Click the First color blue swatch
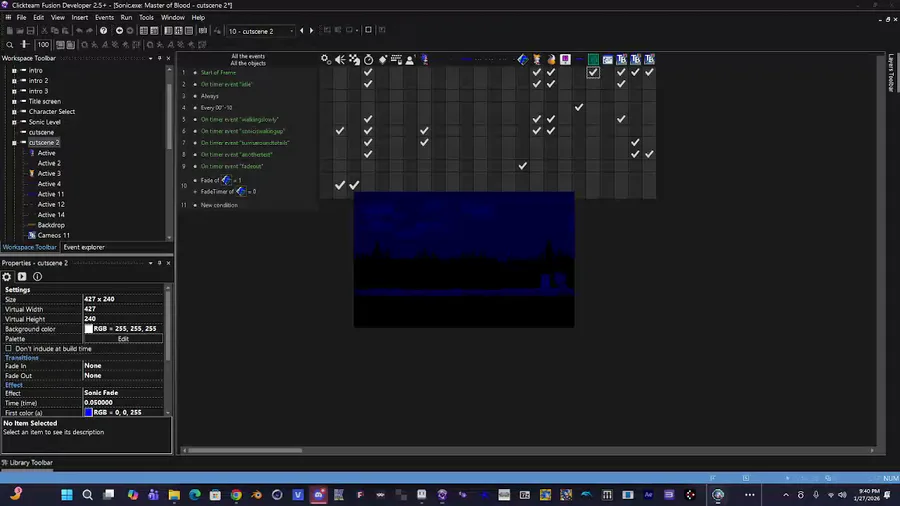 pos(88,412)
